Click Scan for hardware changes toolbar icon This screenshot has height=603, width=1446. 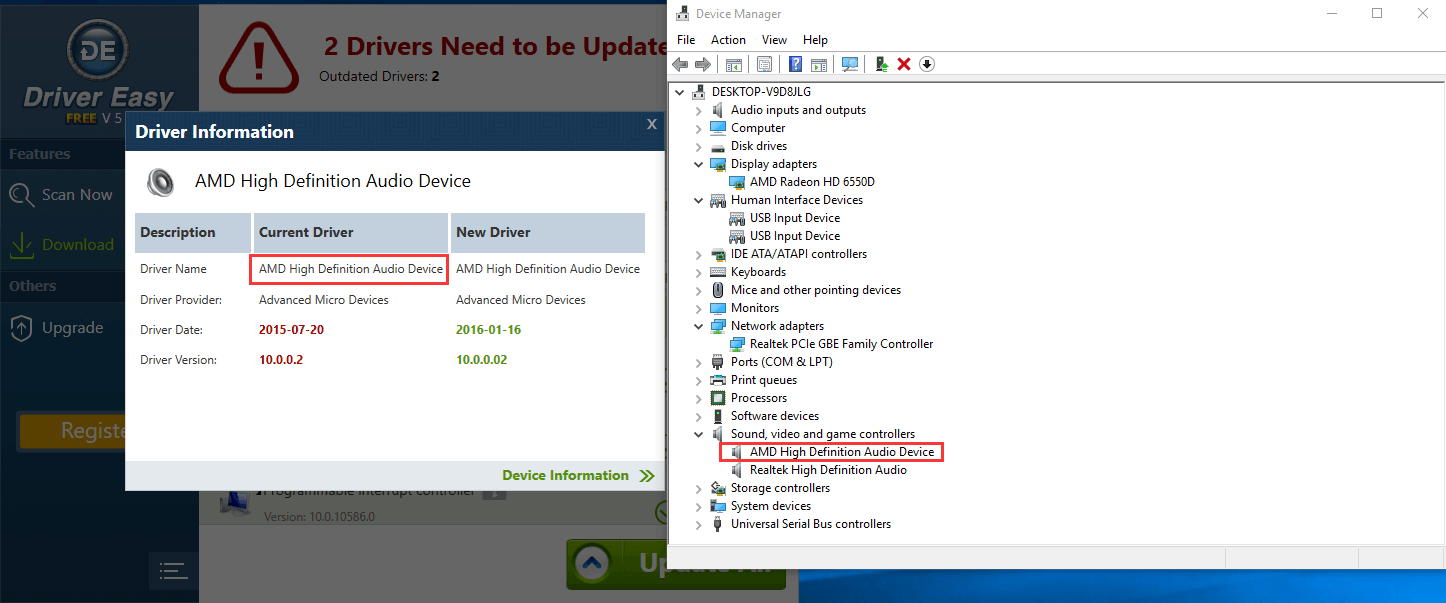click(850, 64)
